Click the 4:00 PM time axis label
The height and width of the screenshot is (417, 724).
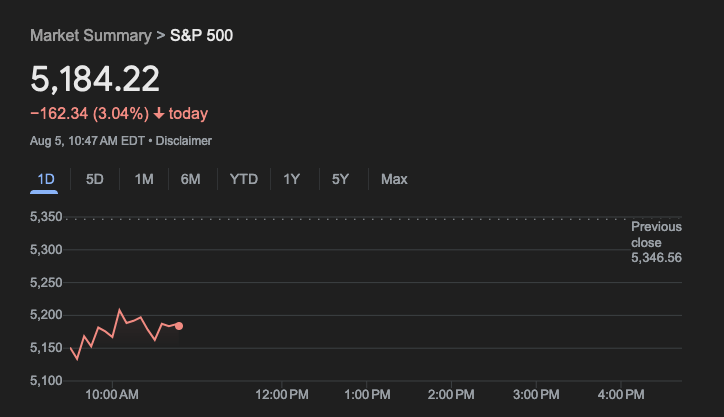[x=621, y=396]
